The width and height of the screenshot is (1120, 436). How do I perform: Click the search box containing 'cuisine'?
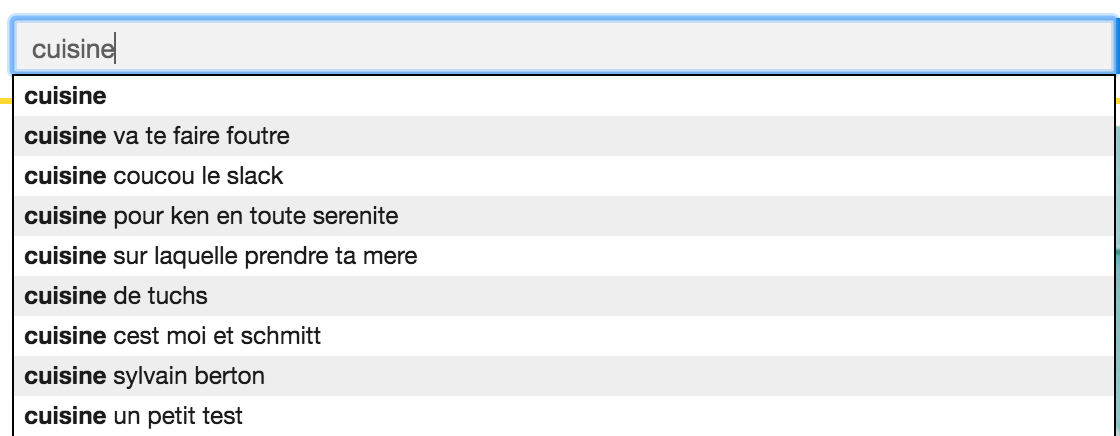560,47
